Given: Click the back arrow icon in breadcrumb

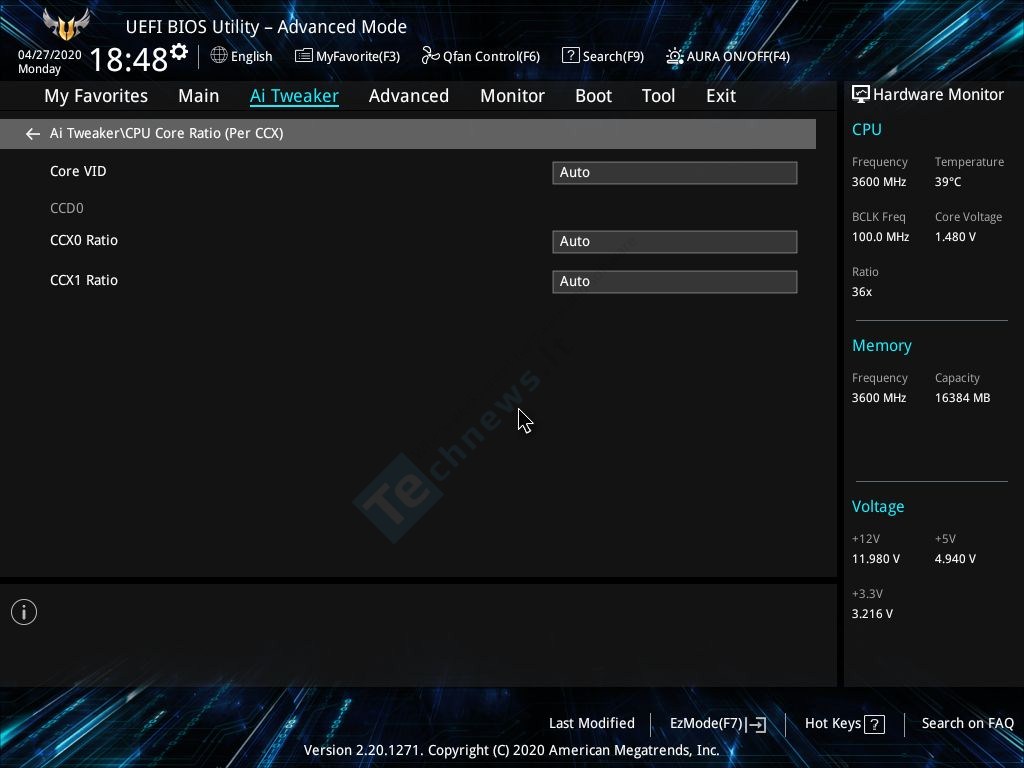Looking at the screenshot, I should [x=33, y=134].
